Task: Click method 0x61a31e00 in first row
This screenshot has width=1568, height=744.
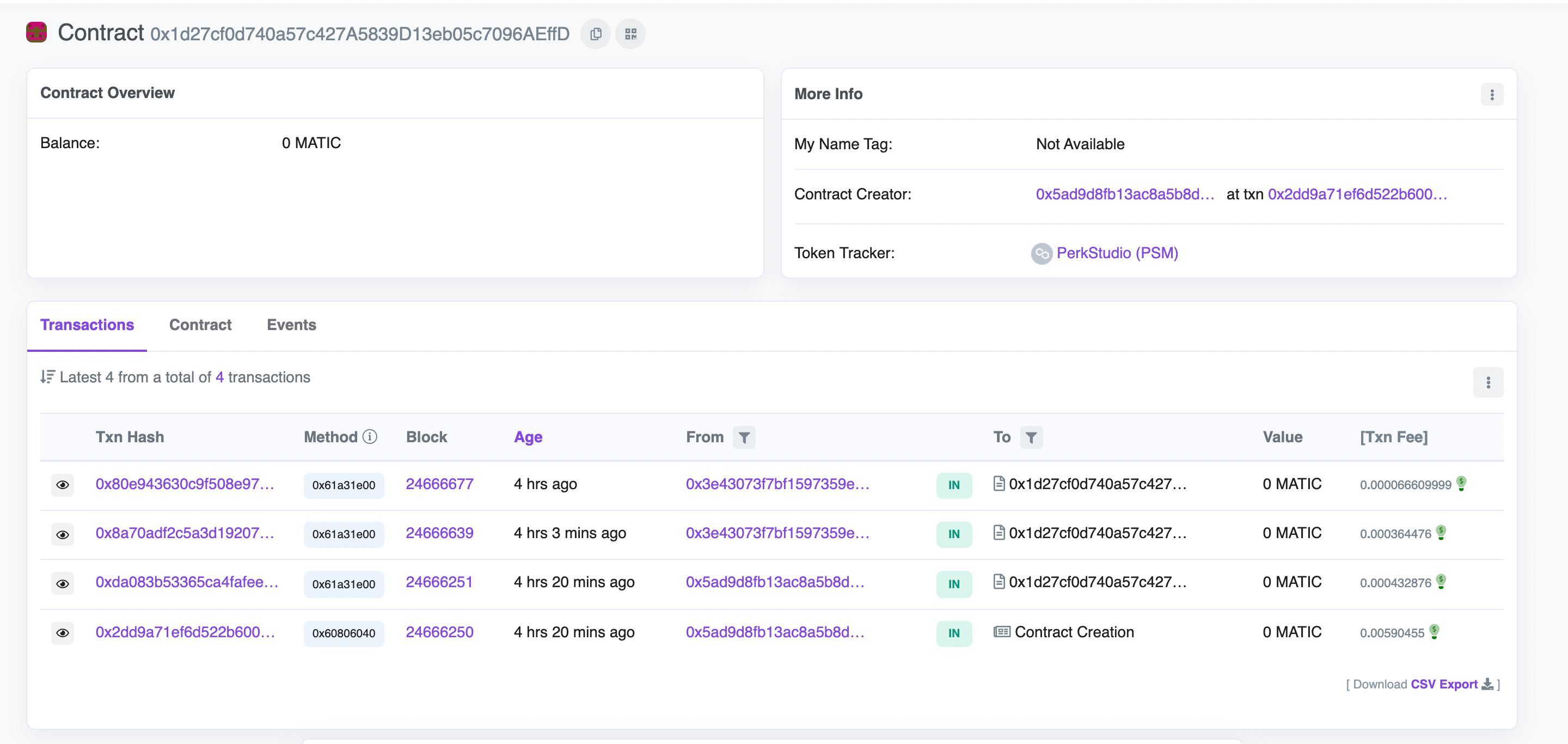Action: point(344,485)
